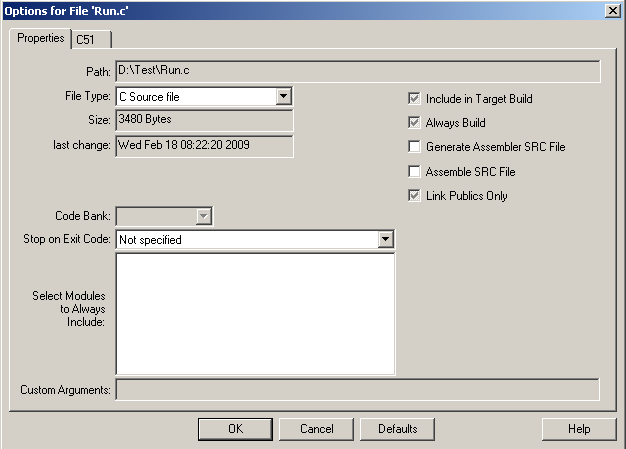Image resolution: width=626 pixels, height=449 pixels.
Task: Switch to the C51 tab
Action: pyautogui.click(x=91, y=40)
